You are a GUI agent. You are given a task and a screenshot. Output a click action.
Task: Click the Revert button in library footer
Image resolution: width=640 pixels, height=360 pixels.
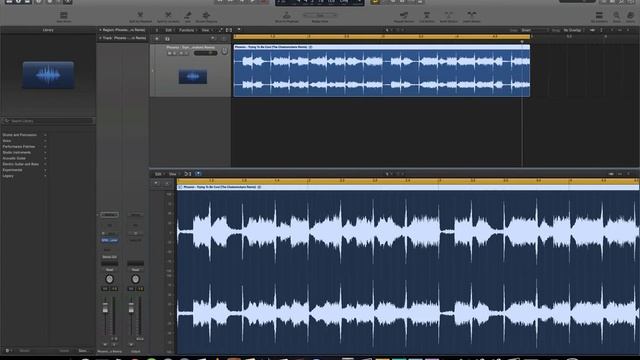click(25, 351)
